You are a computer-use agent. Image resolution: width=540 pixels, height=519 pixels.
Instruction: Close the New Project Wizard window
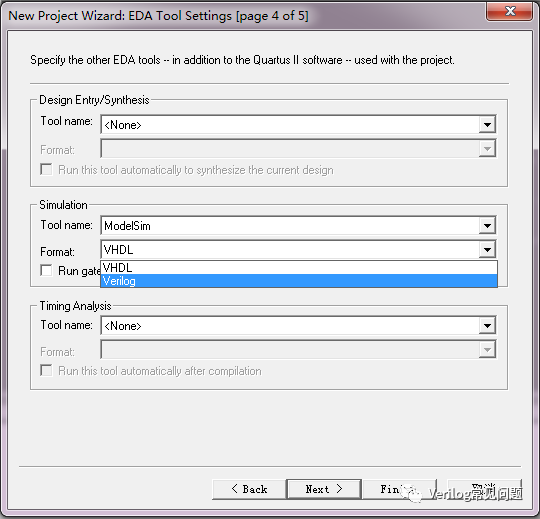(x=509, y=11)
